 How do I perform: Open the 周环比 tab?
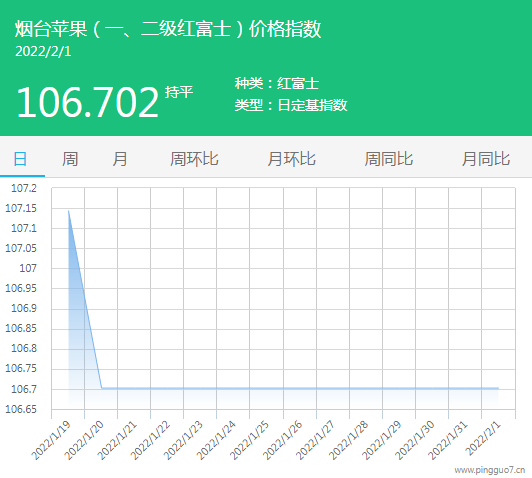tap(194, 159)
